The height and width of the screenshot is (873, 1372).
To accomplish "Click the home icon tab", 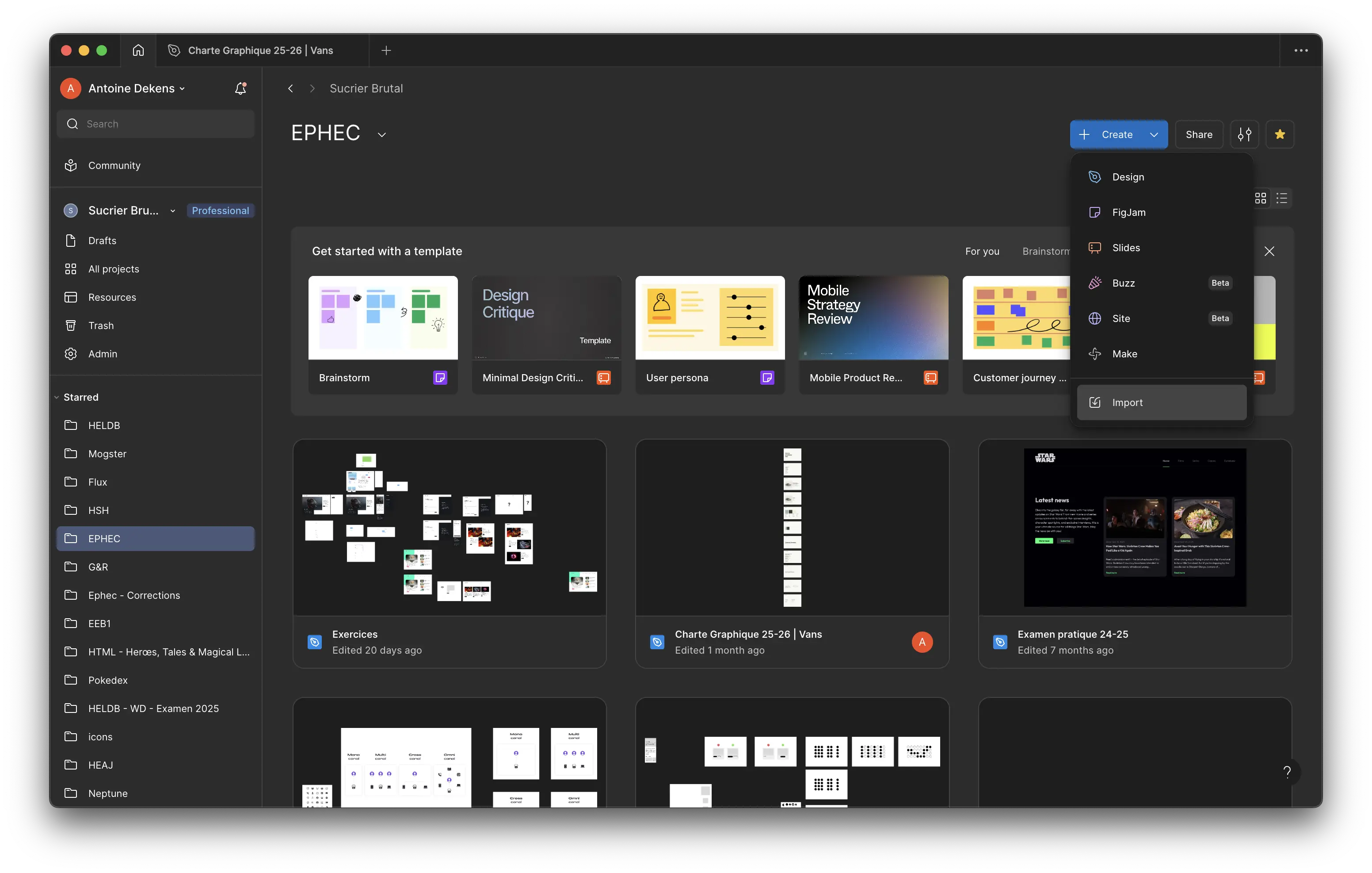I will 138,50.
